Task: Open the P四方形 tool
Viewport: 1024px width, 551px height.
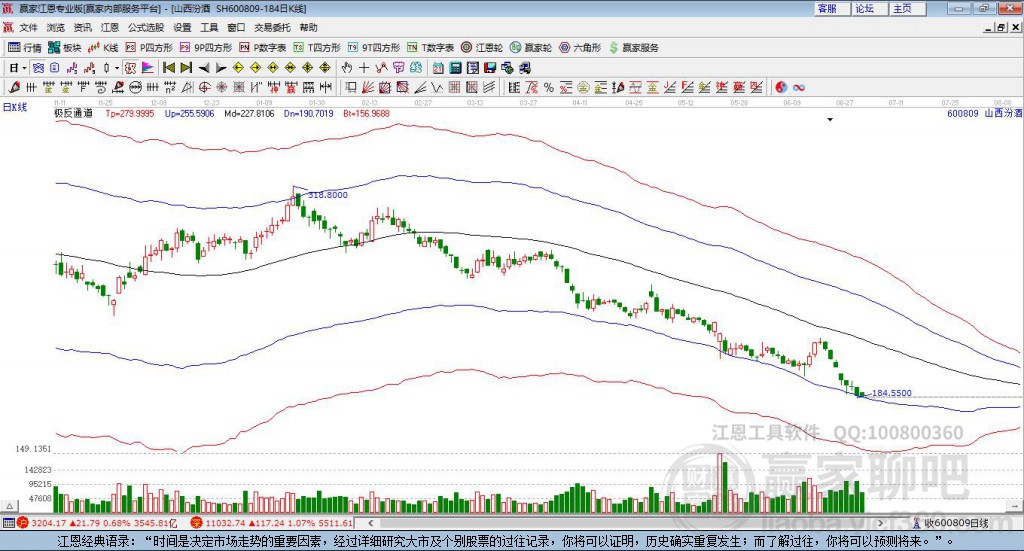Action: (x=149, y=48)
